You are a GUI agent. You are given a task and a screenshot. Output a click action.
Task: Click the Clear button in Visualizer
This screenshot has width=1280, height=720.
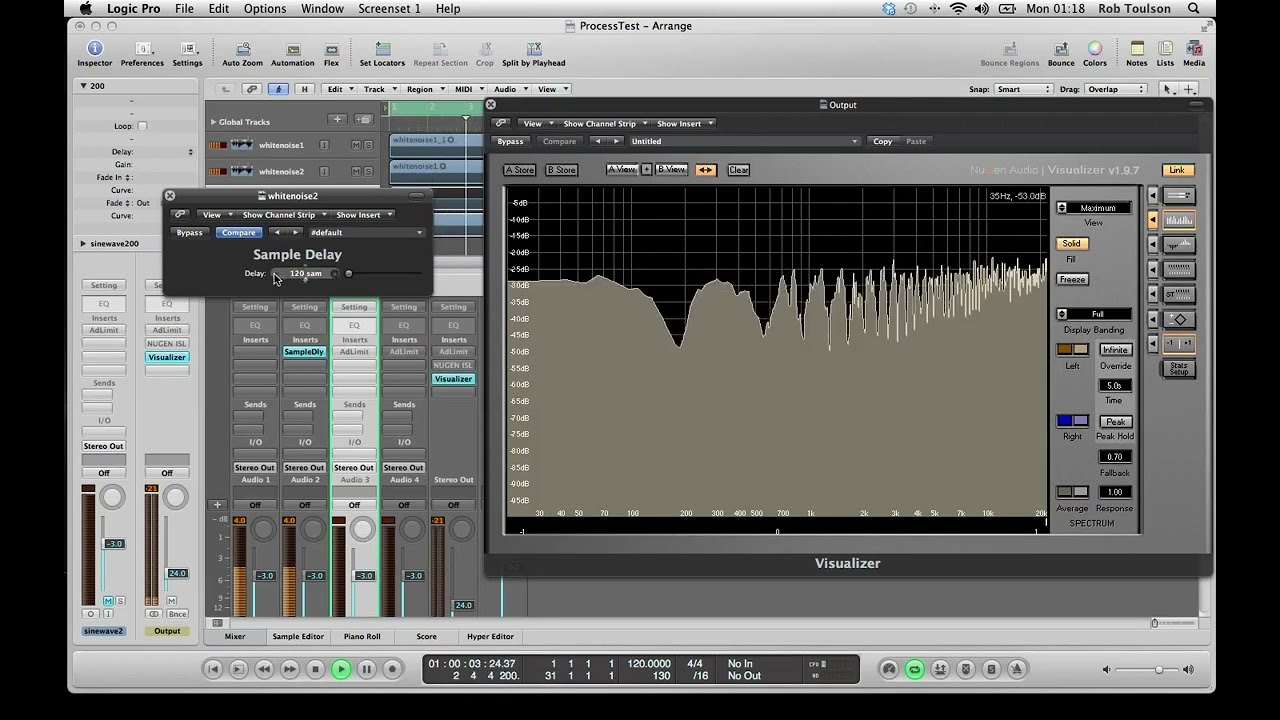pos(738,170)
